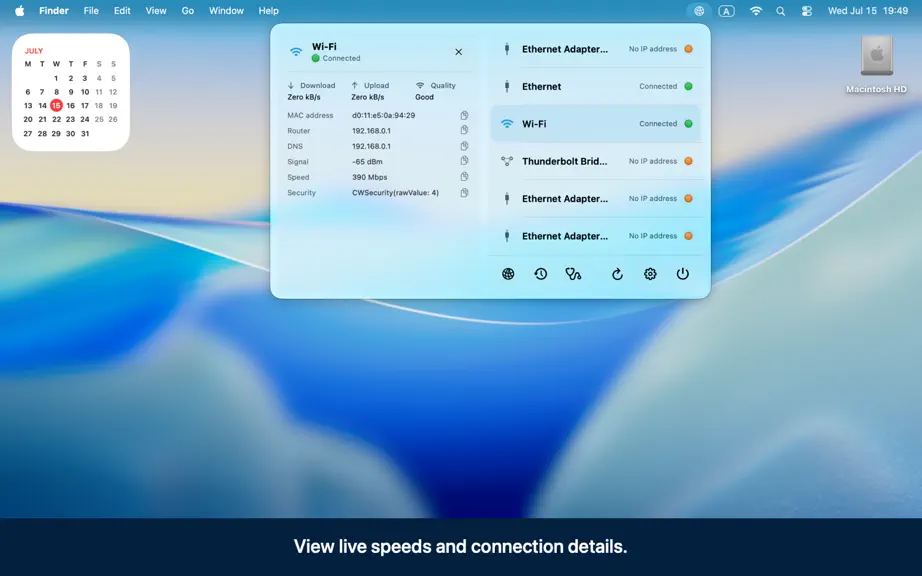Image resolution: width=922 pixels, height=576 pixels.
Task: Copy the Security value
Action: click(464, 192)
